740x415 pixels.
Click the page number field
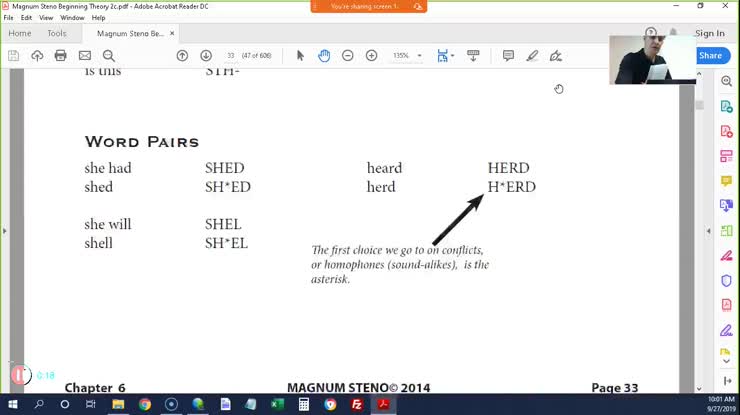(x=230, y=56)
